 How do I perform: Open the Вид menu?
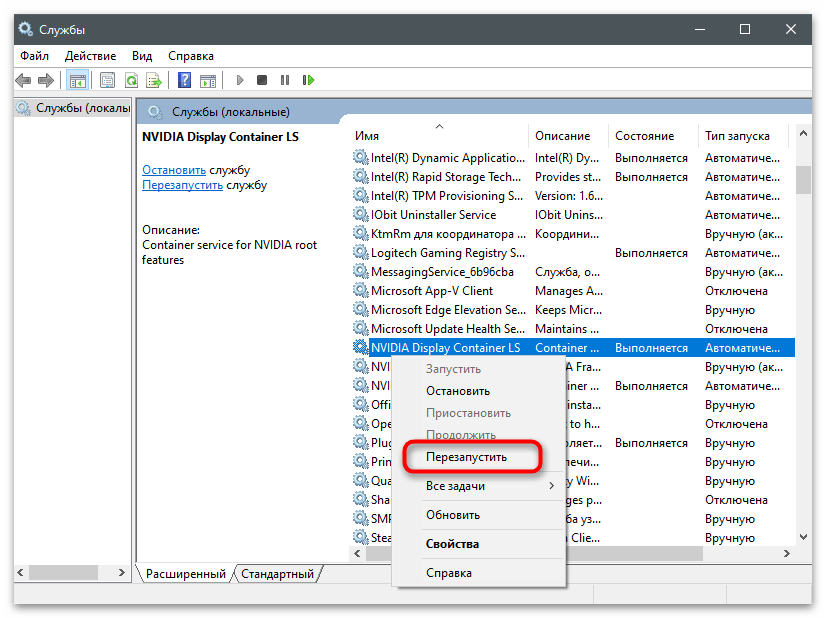(142, 56)
